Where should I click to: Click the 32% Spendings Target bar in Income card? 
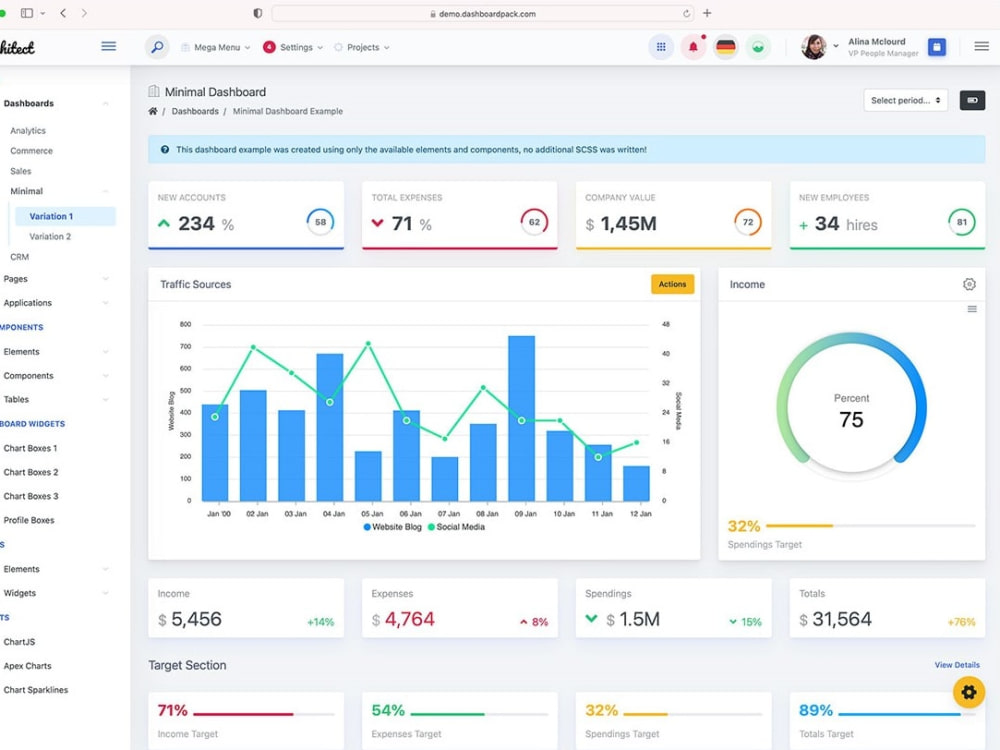pos(871,526)
